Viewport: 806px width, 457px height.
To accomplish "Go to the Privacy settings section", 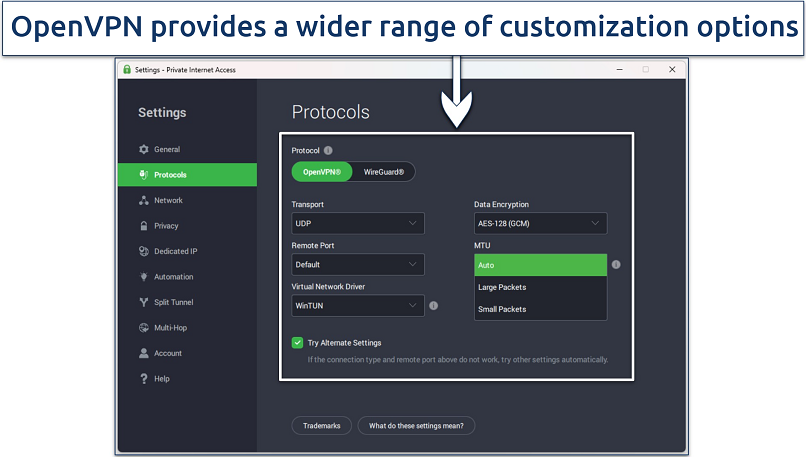I will 188,226.
